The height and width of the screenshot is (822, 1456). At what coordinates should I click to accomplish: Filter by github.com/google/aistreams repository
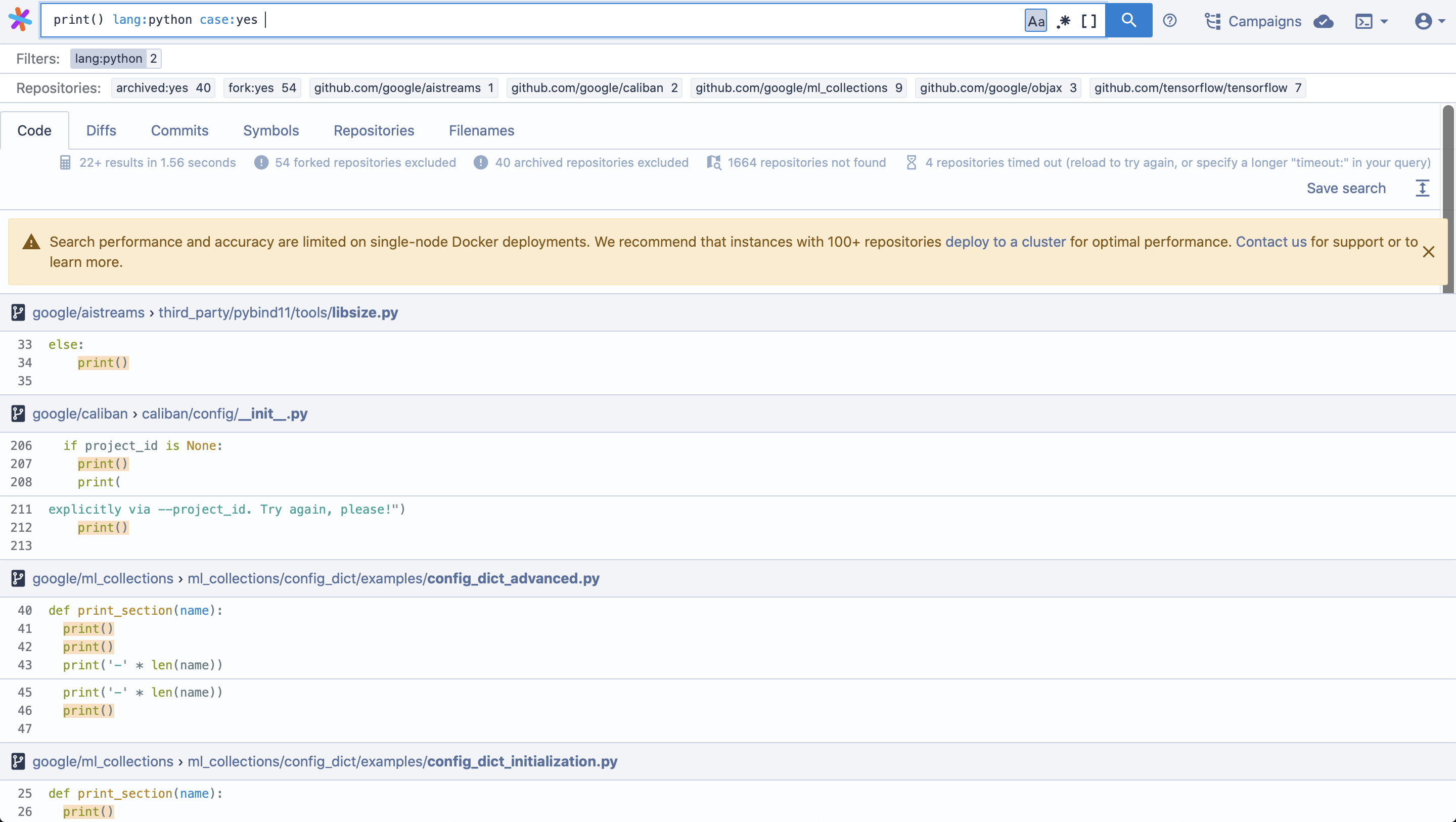tap(403, 87)
